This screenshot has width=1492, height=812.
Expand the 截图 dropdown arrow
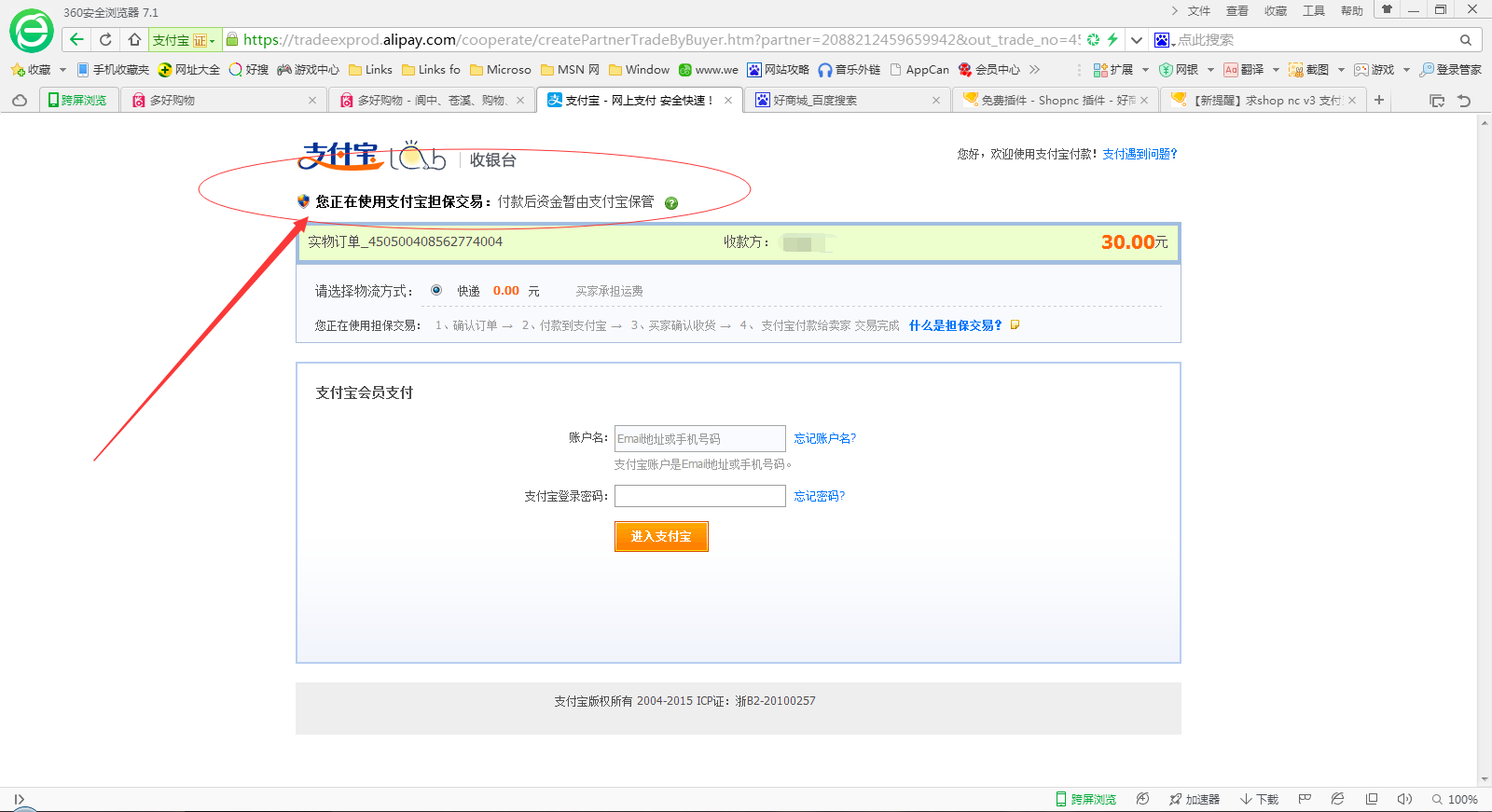click(1341, 70)
